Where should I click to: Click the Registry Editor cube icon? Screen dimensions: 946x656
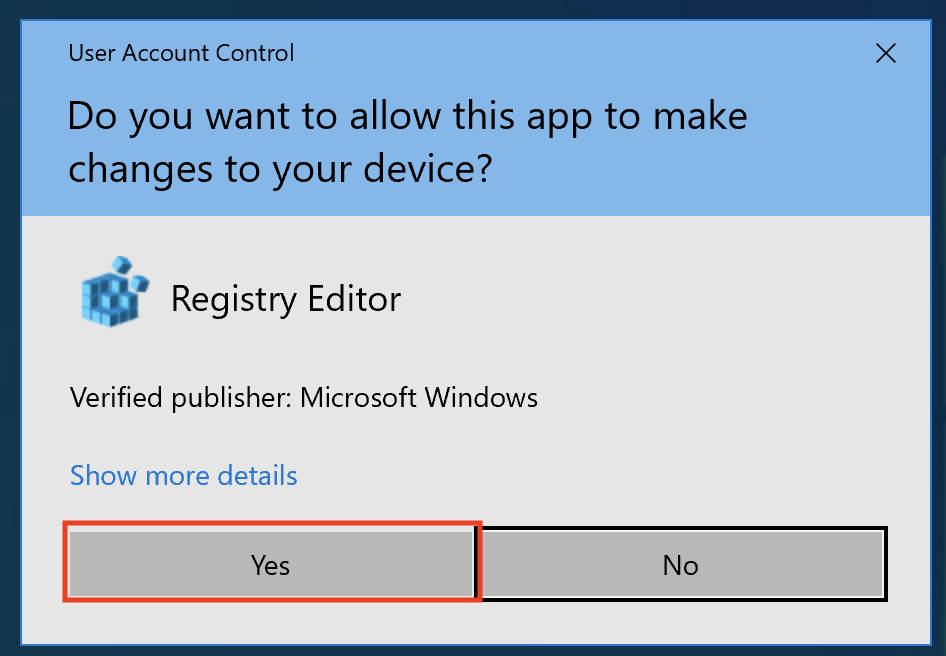coord(115,292)
